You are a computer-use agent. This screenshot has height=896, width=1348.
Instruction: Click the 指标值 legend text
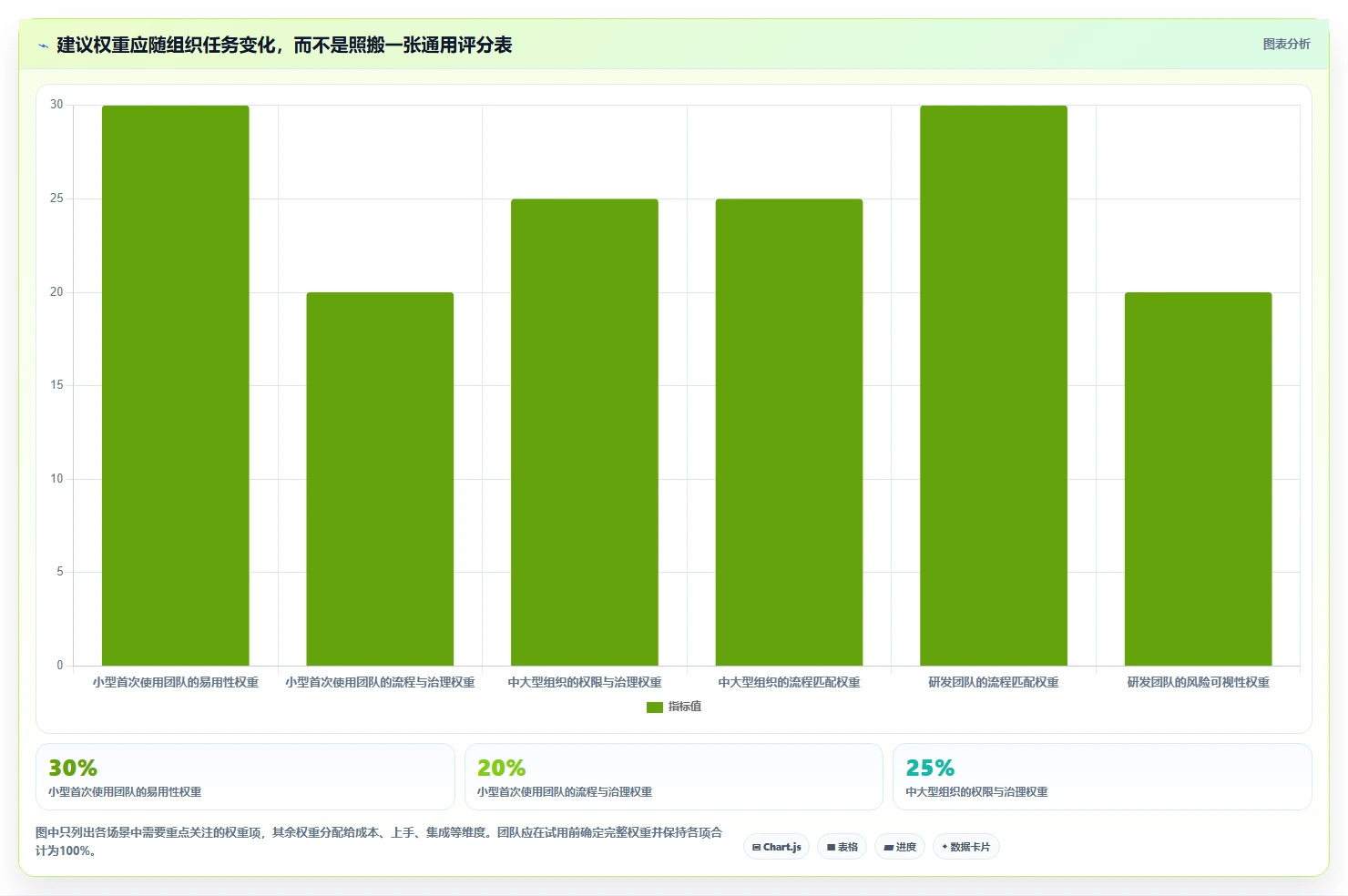685,707
